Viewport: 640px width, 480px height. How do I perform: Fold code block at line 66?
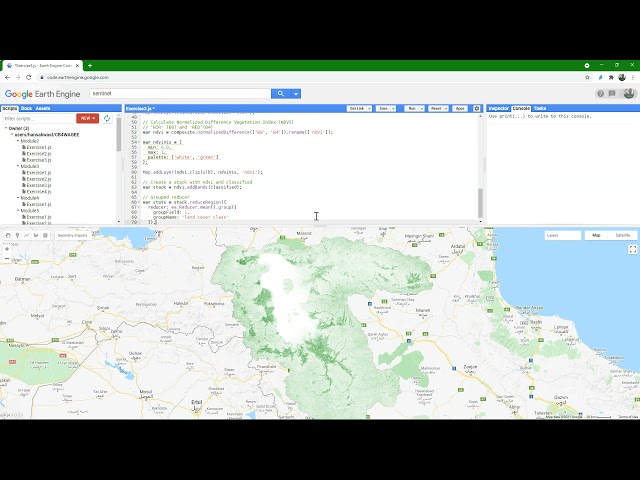tap(139, 202)
